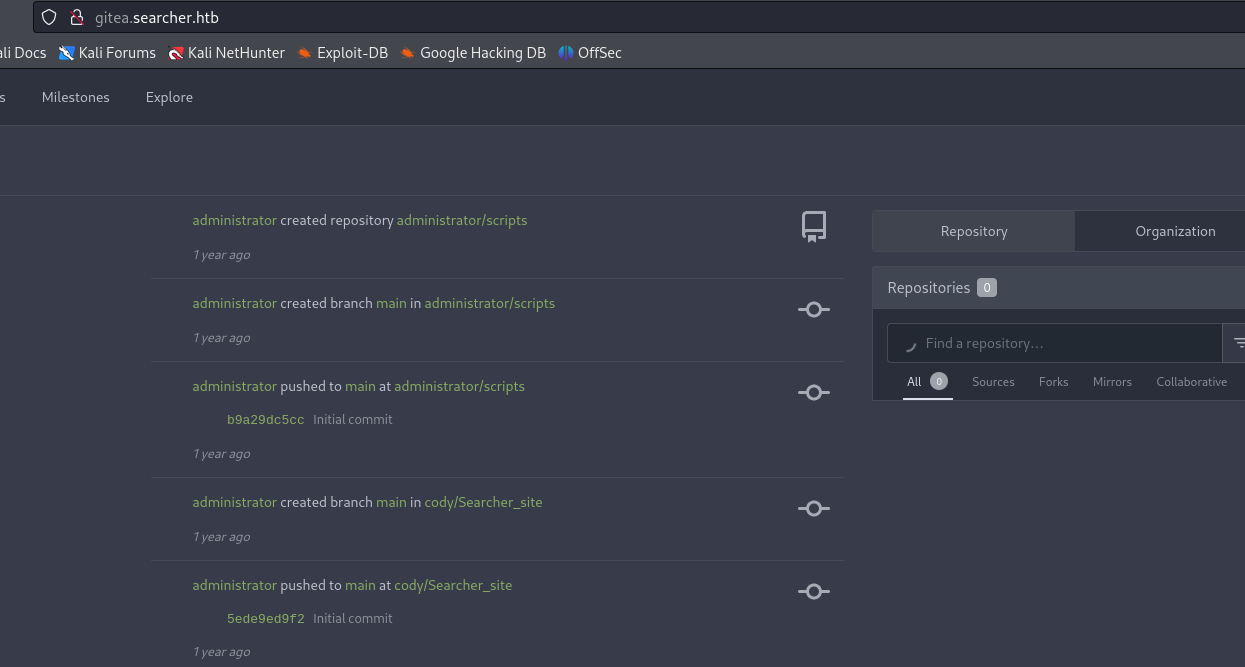Open administrator/scripts link in created branch entry
Screen dimensions: 1245x667
pos(490,303)
